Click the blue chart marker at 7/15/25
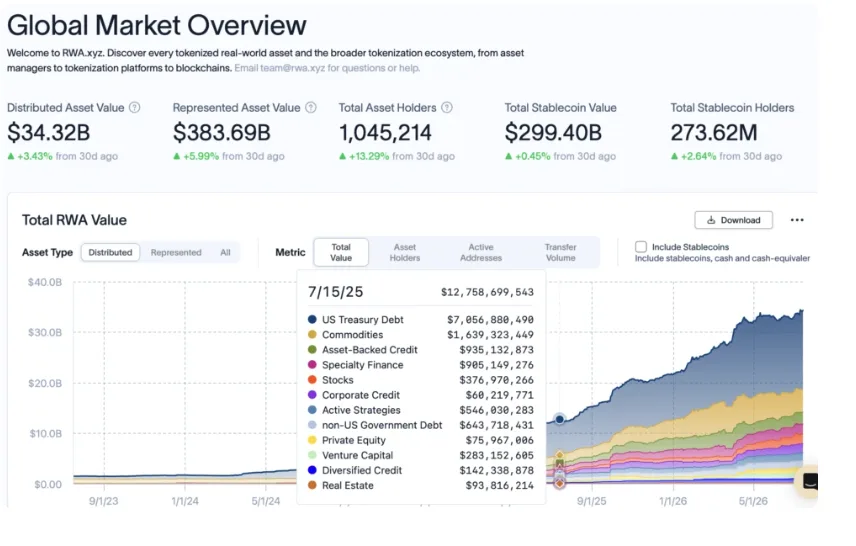The image size is (856, 546). pyautogui.click(x=560, y=419)
